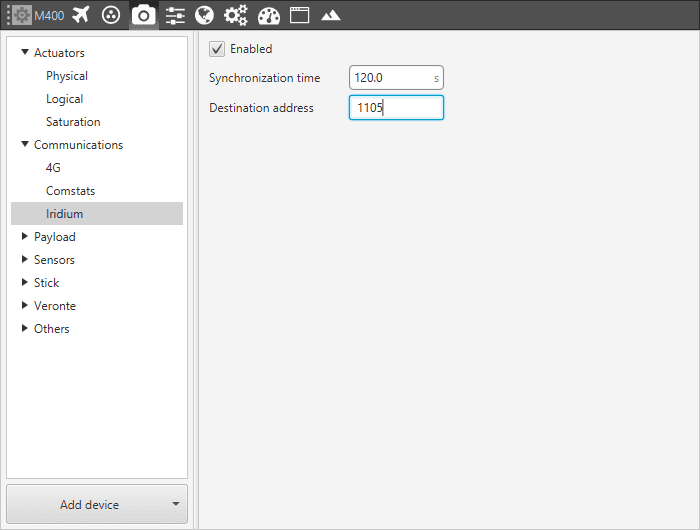Select Physical under Actuators
Image resolution: width=700 pixels, height=530 pixels.
pos(67,76)
